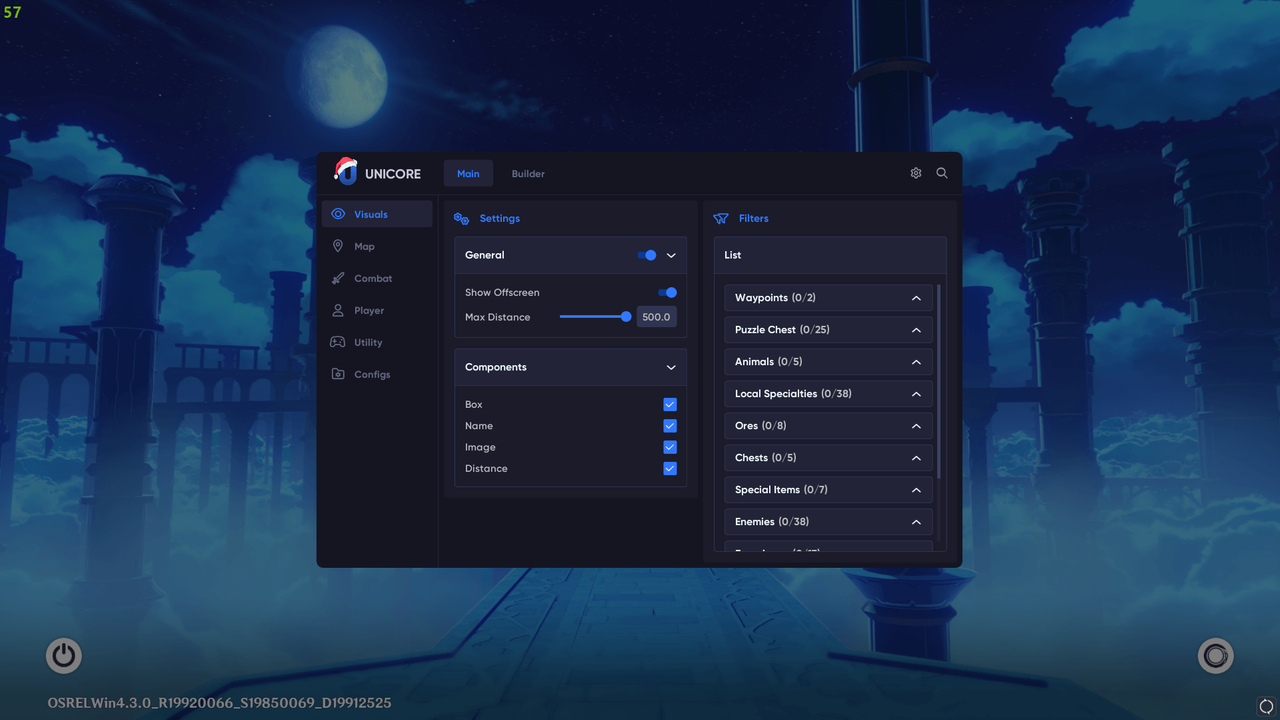Click the settings gear icon

[x=915, y=172]
